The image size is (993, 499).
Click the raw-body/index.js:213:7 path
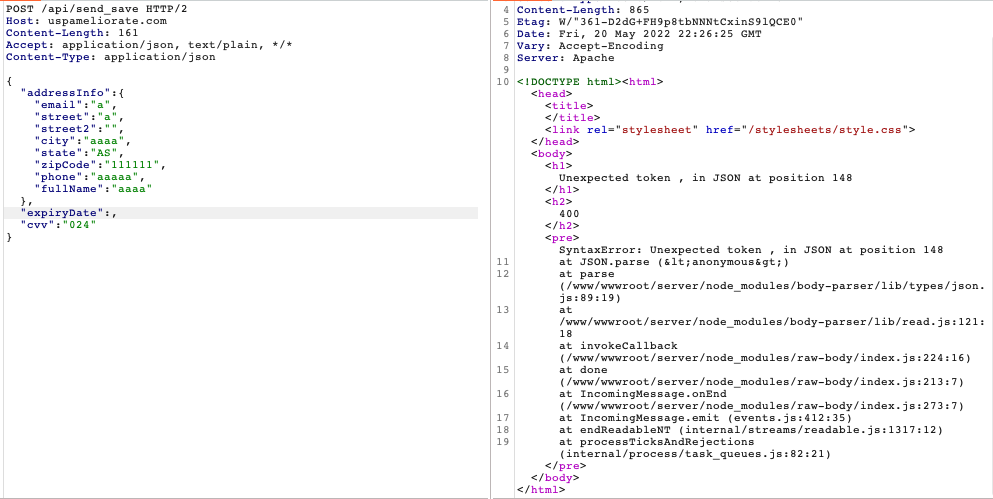click(x=761, y=382)
